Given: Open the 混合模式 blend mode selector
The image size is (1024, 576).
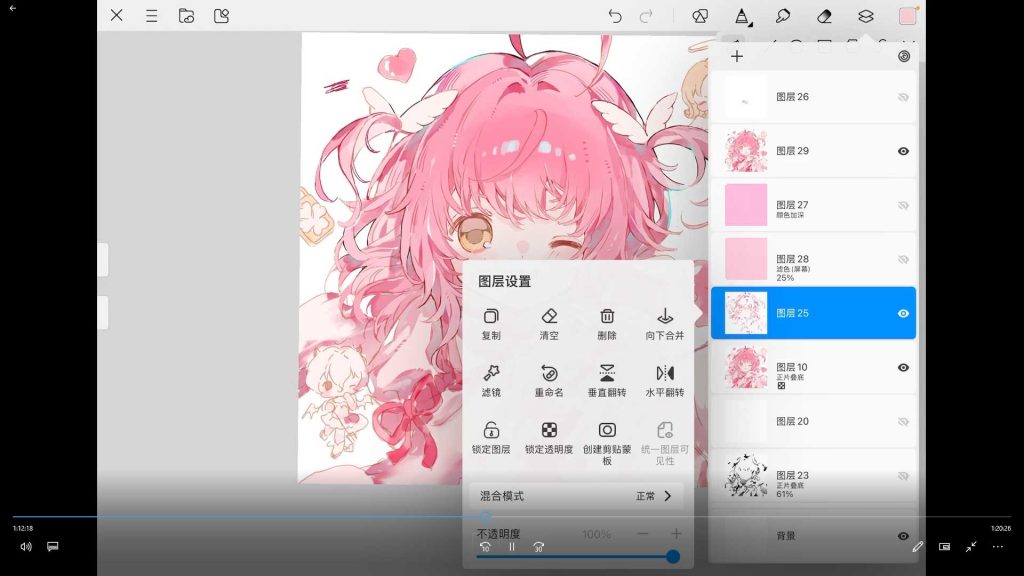Looking at the screenshot, I should point(577,496).
